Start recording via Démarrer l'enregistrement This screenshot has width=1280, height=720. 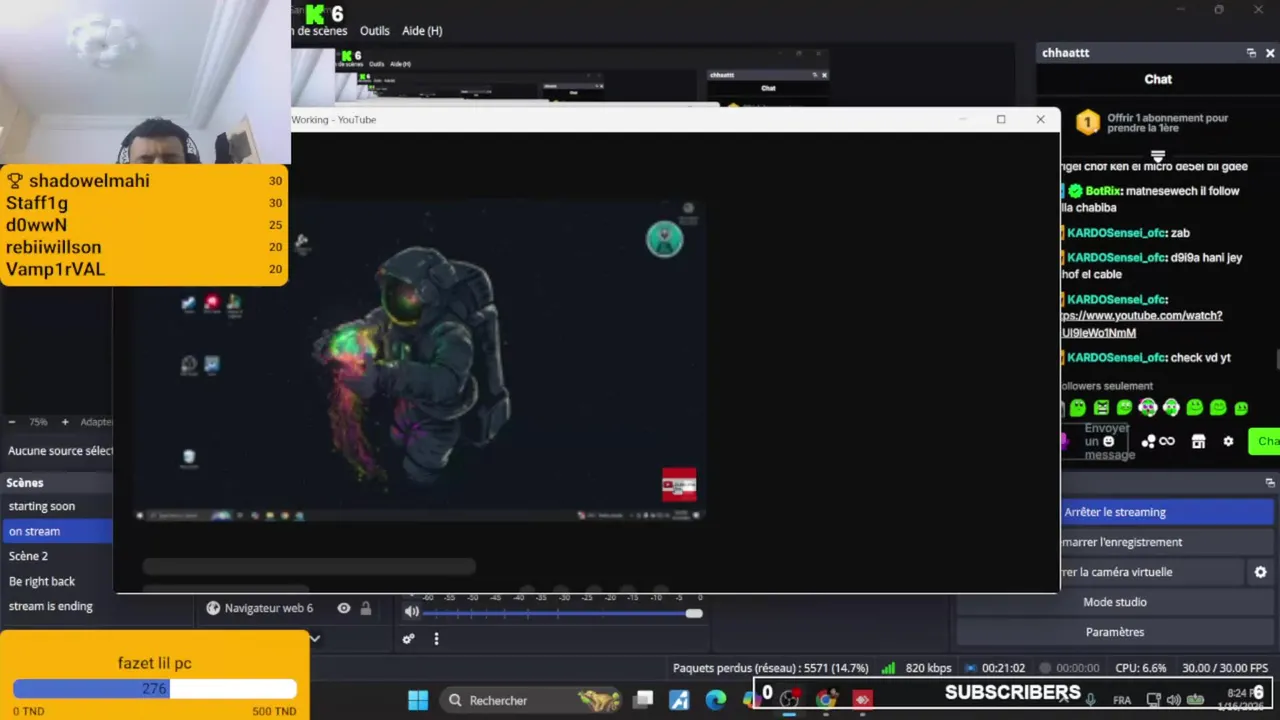tap(1166, 542)
